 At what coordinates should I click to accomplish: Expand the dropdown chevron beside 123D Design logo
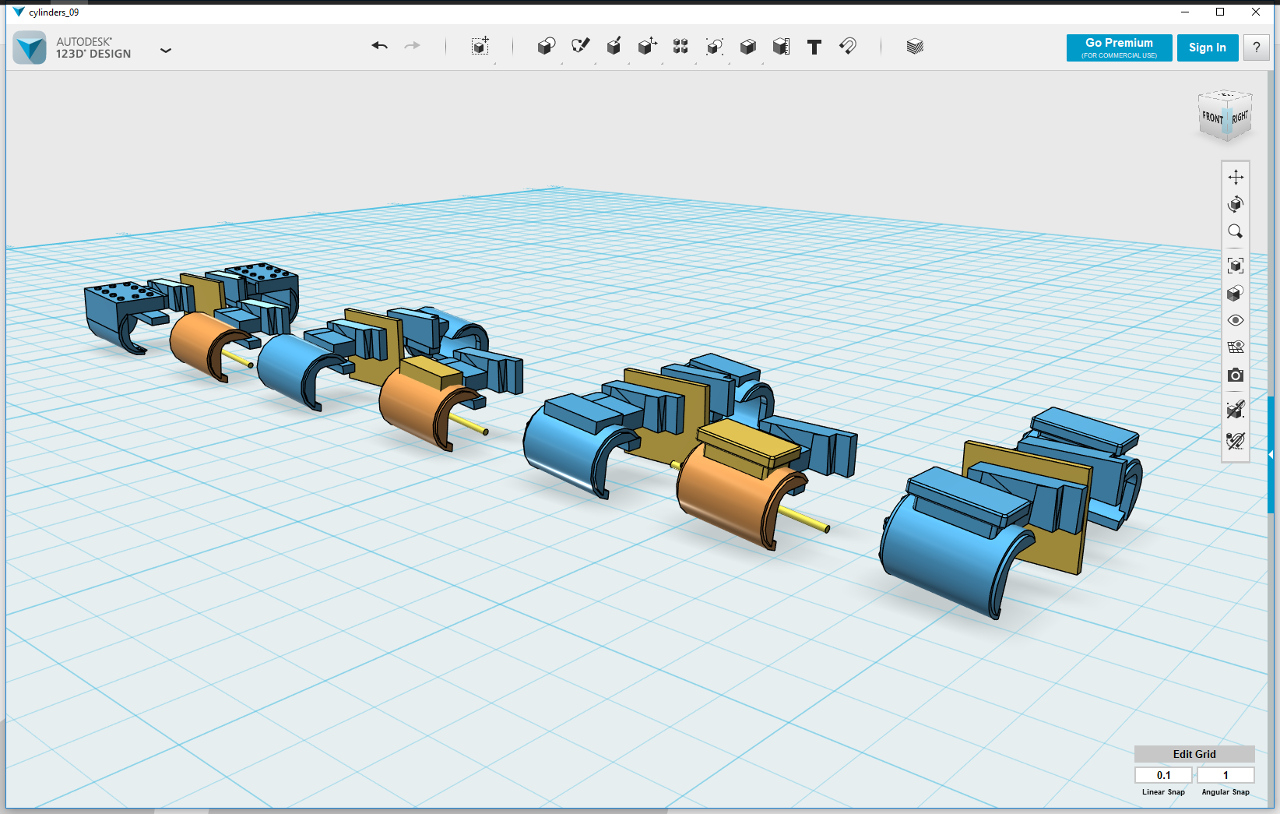click(165, 49)
